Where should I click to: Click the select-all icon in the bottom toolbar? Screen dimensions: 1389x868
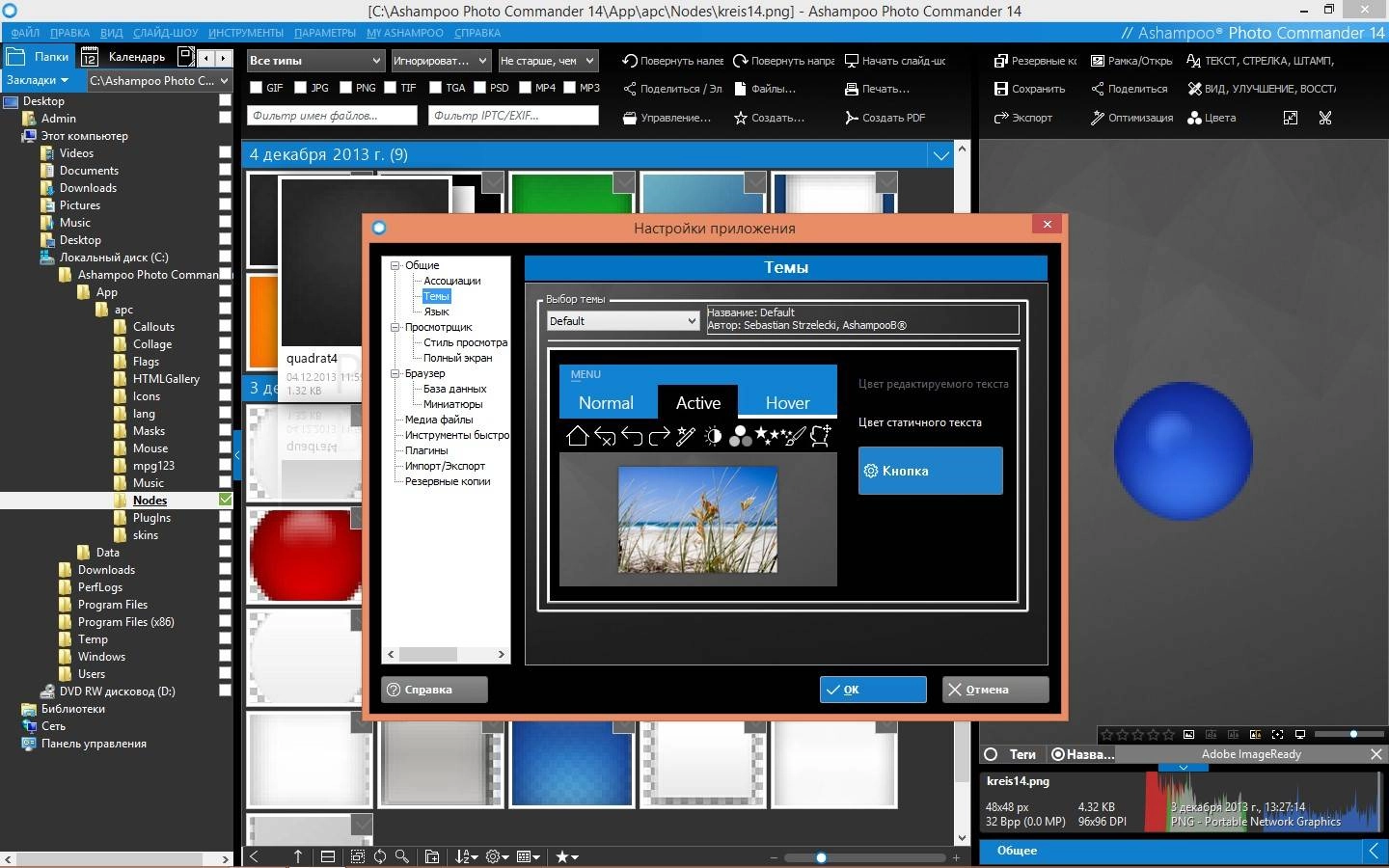click(x=358, y=856)
